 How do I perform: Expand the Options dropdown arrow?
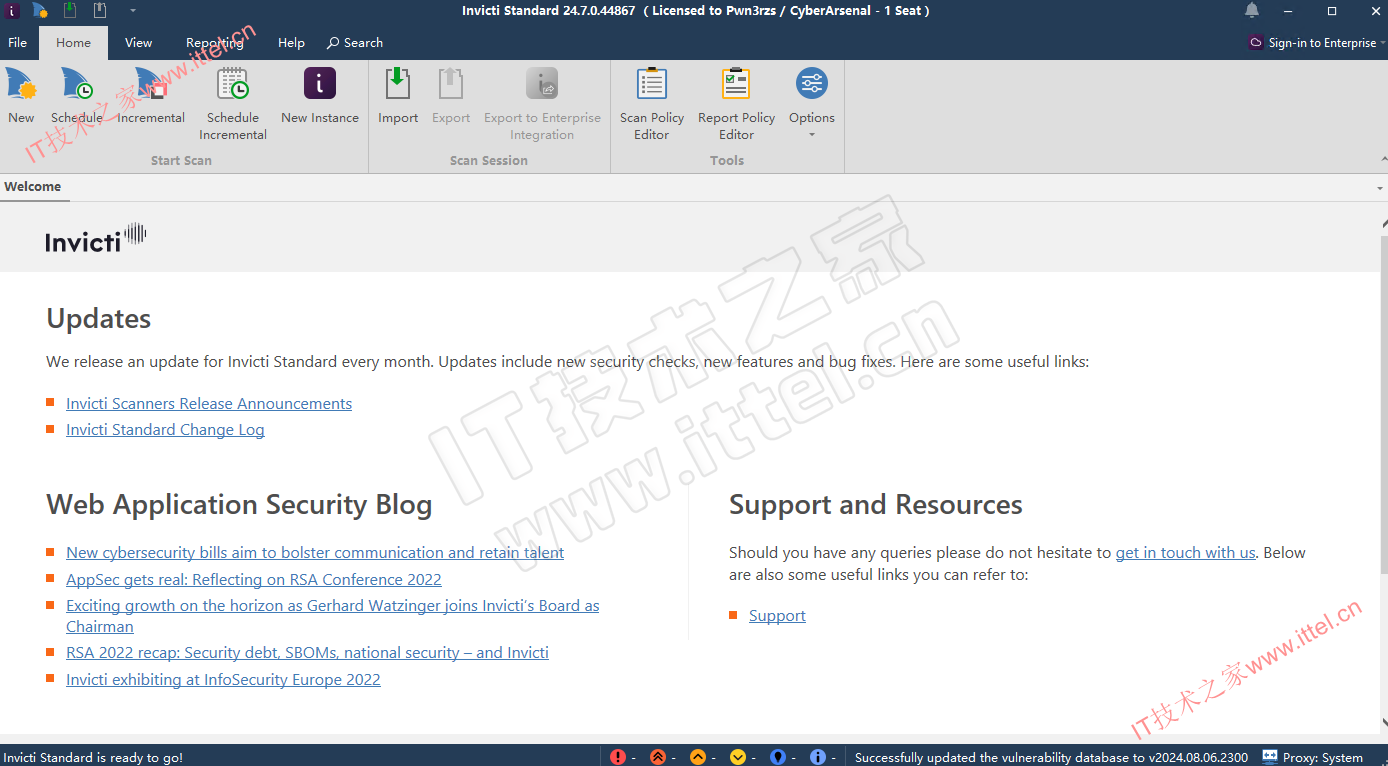point(812,135)
